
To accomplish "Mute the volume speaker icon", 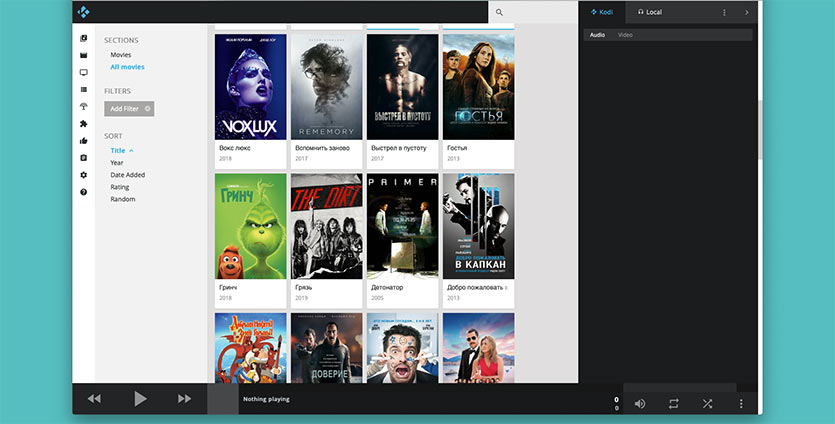I will [640, 404].
